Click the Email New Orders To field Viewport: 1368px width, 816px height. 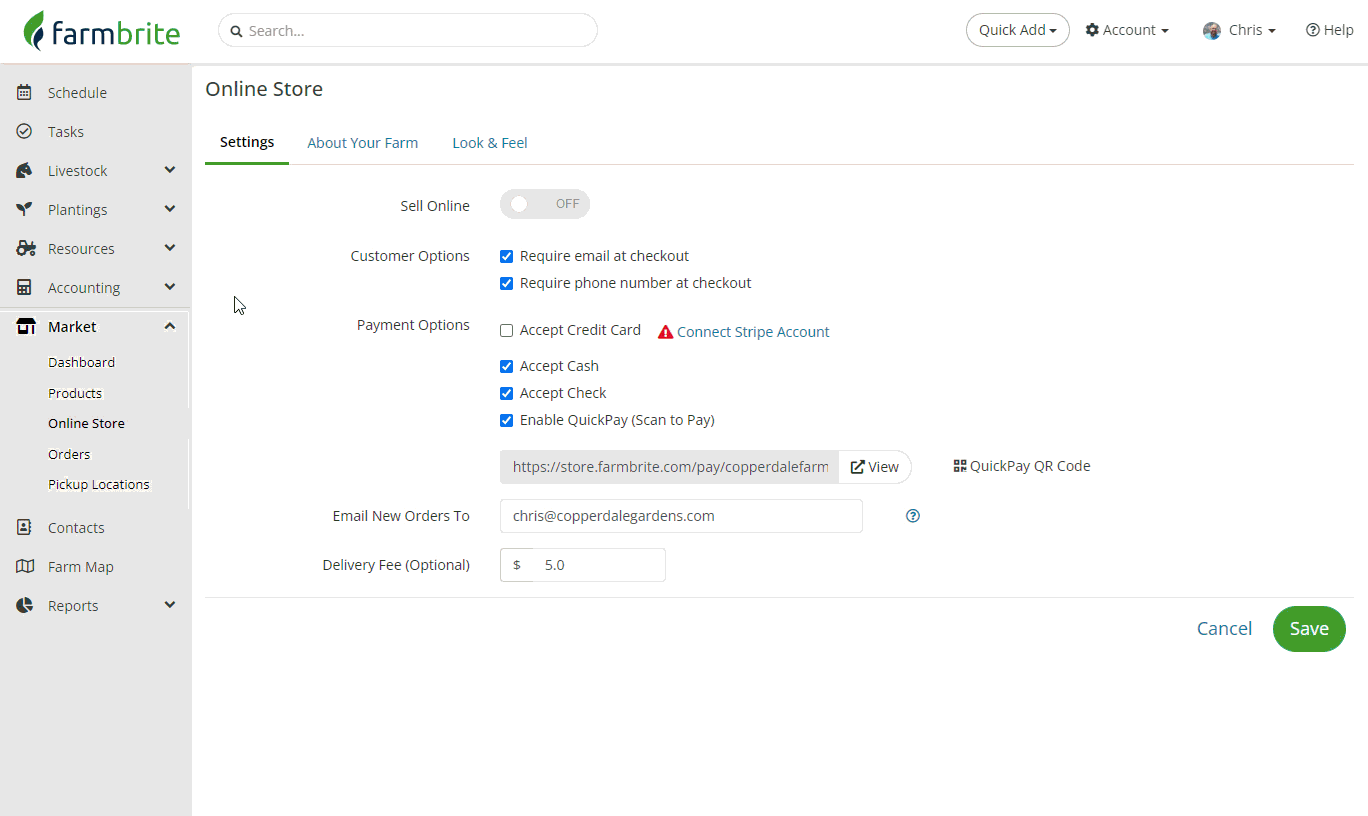click(x=681, y=516)
